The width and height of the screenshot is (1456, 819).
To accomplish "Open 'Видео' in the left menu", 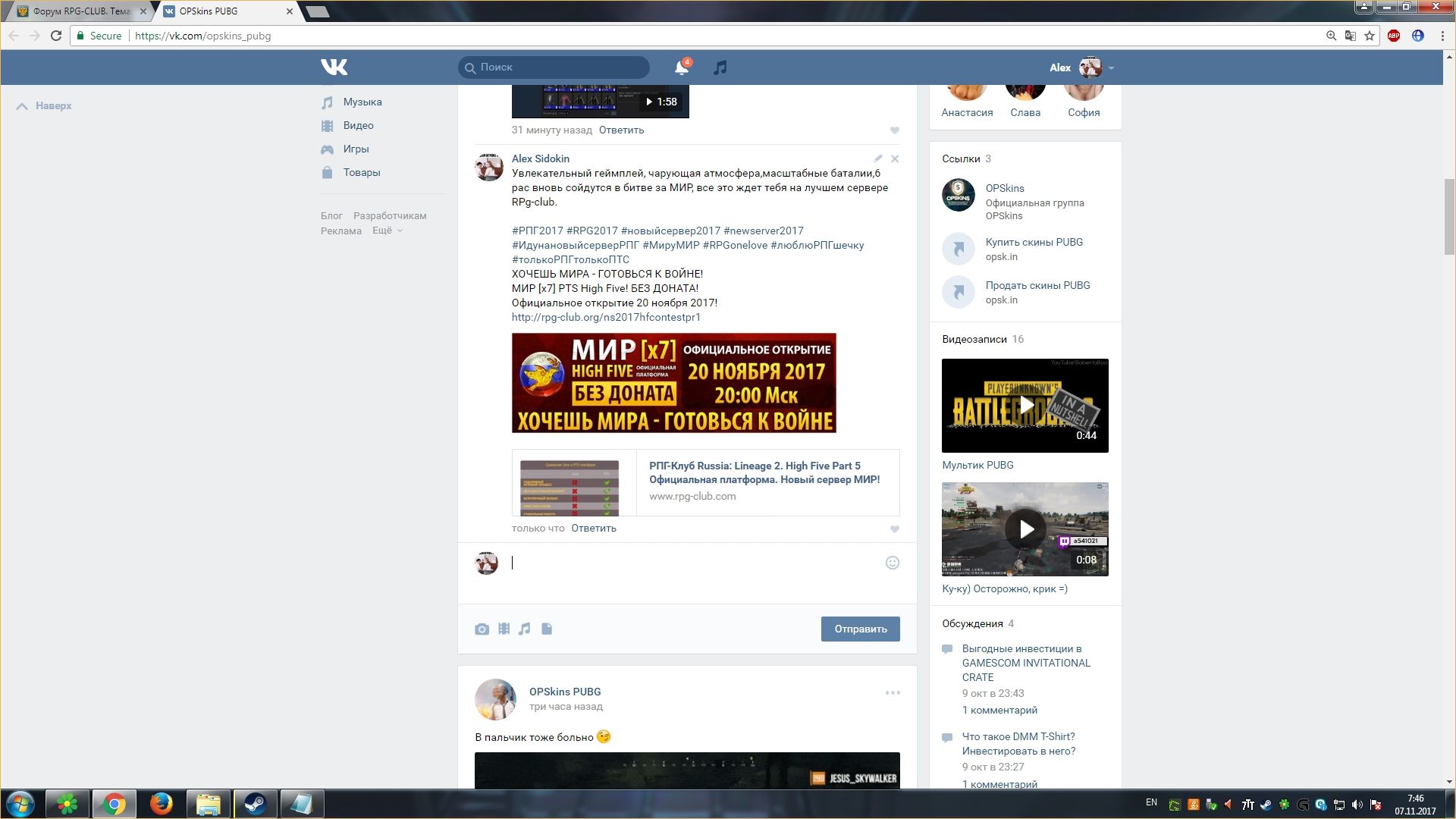I will [x=358, y=125].
